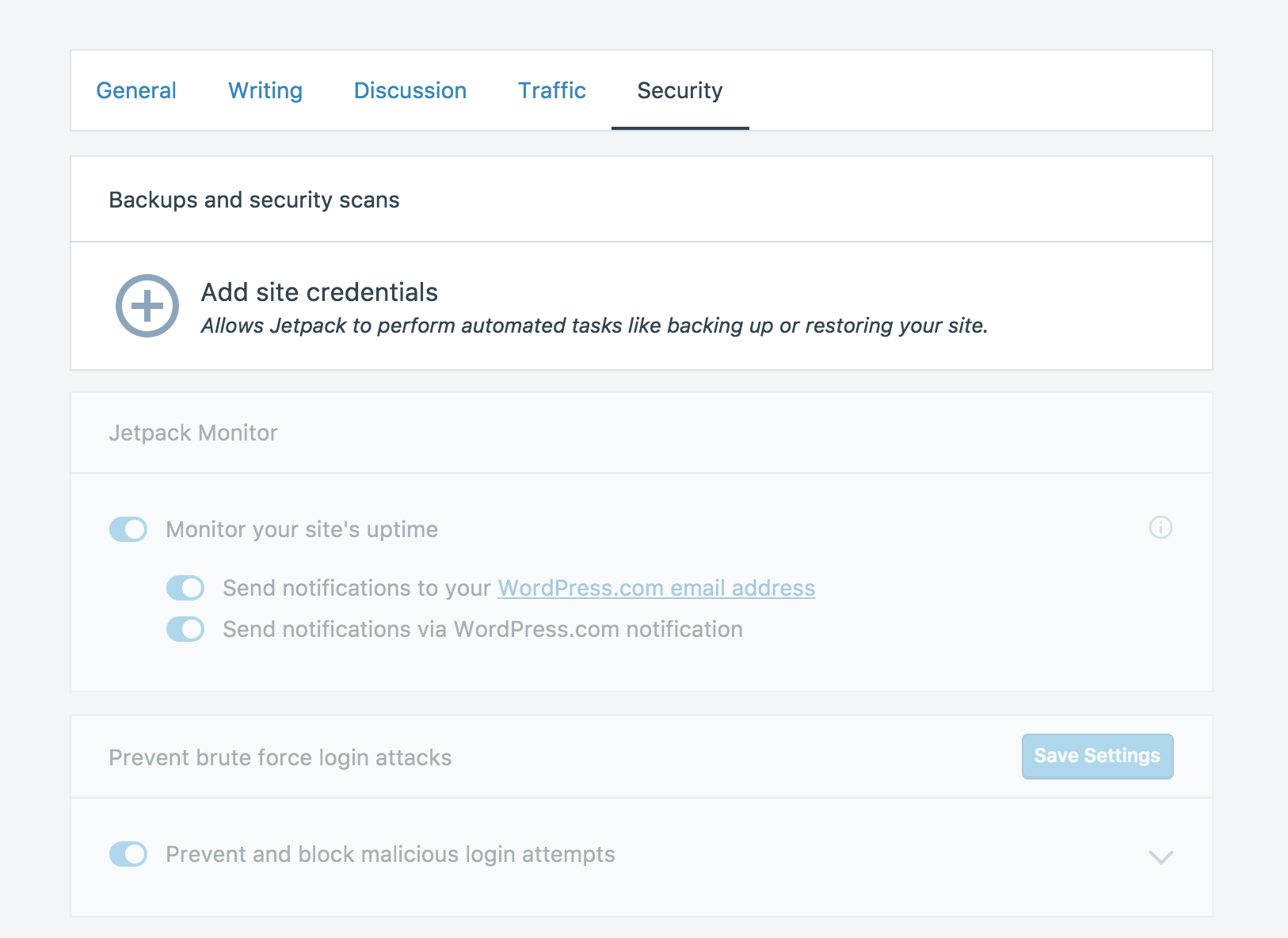Open the Discussion tab
This screenshot has height=938, width=1288.
click(410, 90)
